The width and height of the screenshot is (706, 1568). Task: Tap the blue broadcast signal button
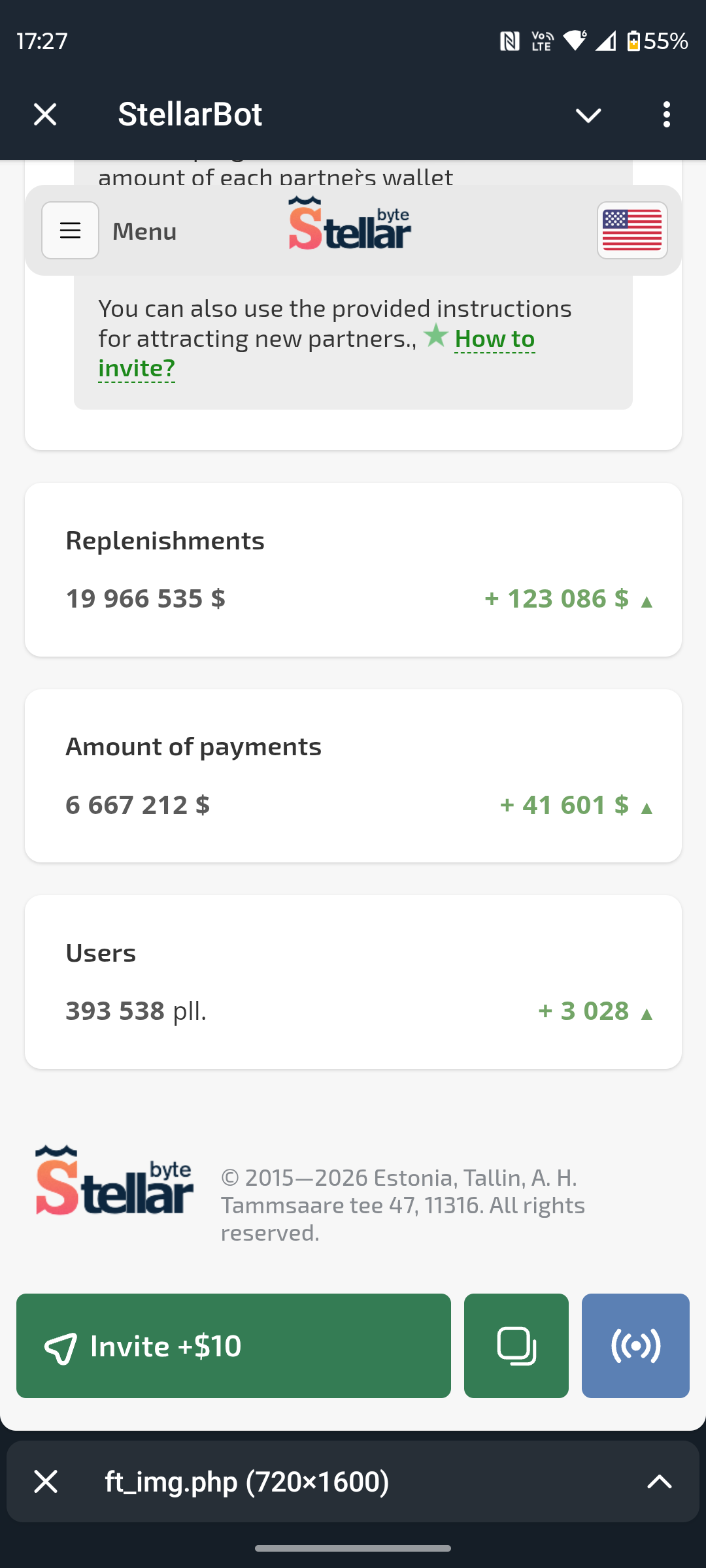[635, 1346]
